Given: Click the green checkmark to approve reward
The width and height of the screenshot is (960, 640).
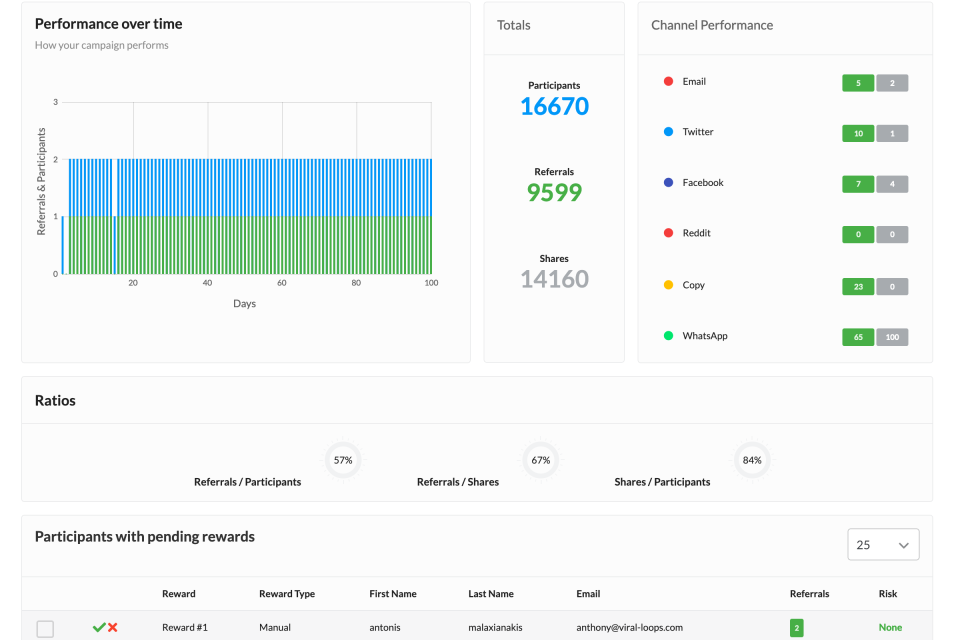Looking at the screenshot, I should coord(98,628).
